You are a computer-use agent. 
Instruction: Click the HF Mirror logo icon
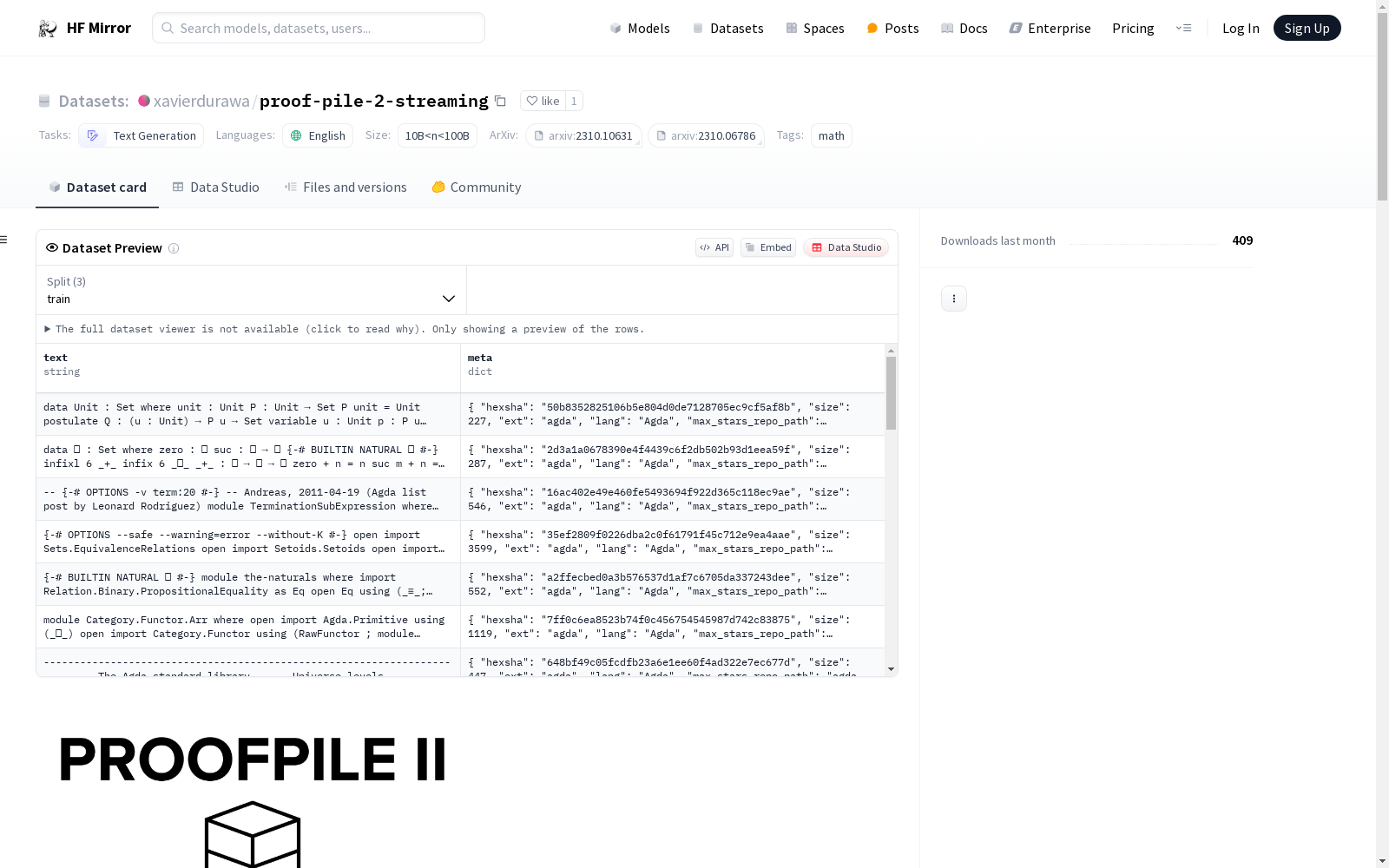48,29
